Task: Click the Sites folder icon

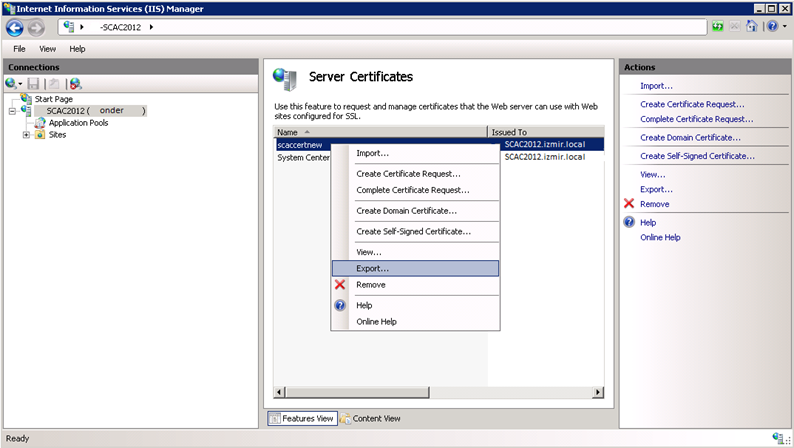Action: tap(40, 135)
